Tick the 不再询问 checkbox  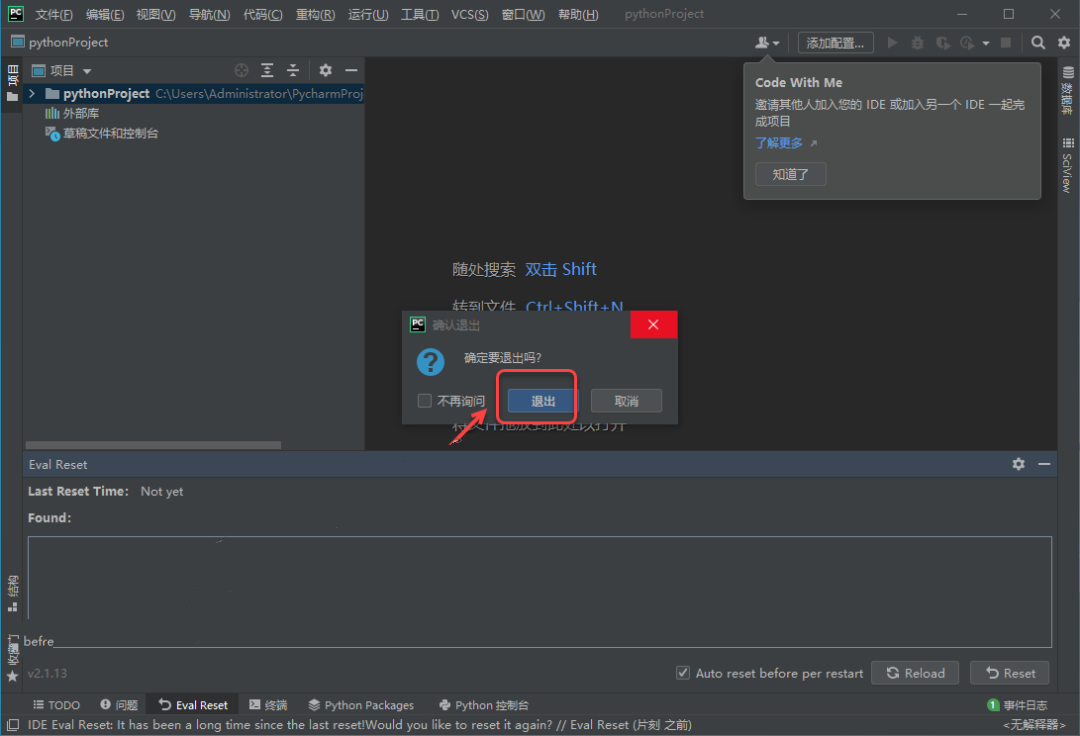point(424,401)
